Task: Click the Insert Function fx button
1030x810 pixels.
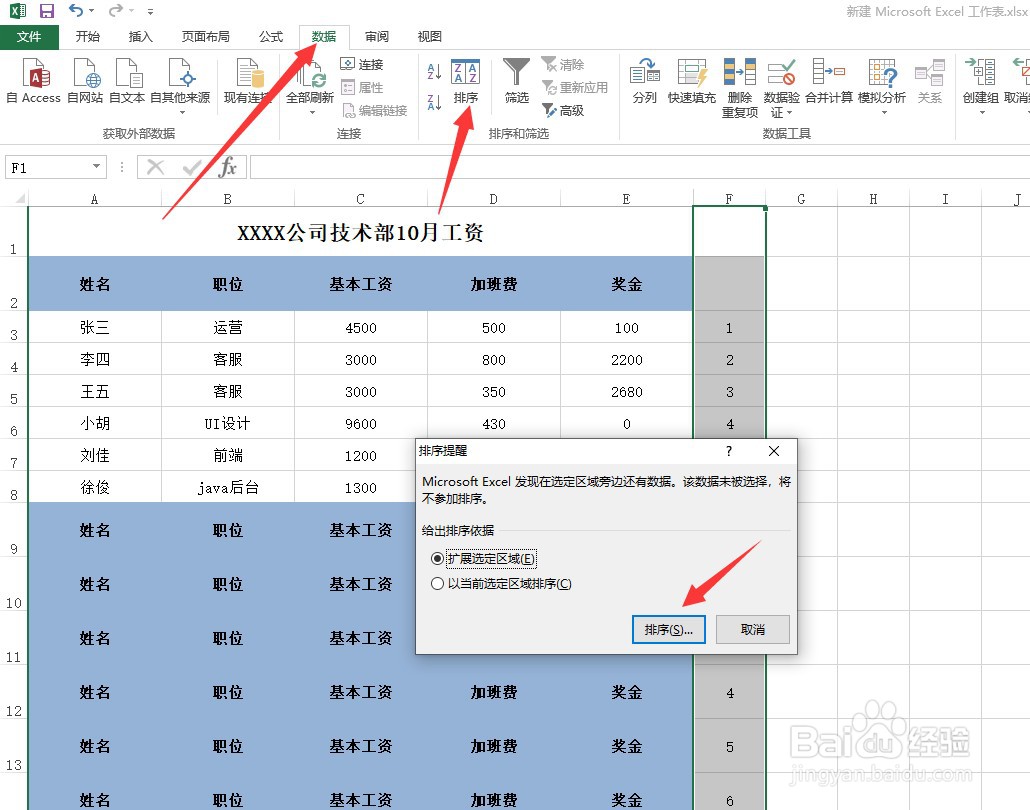Action: tap(228, 167)
